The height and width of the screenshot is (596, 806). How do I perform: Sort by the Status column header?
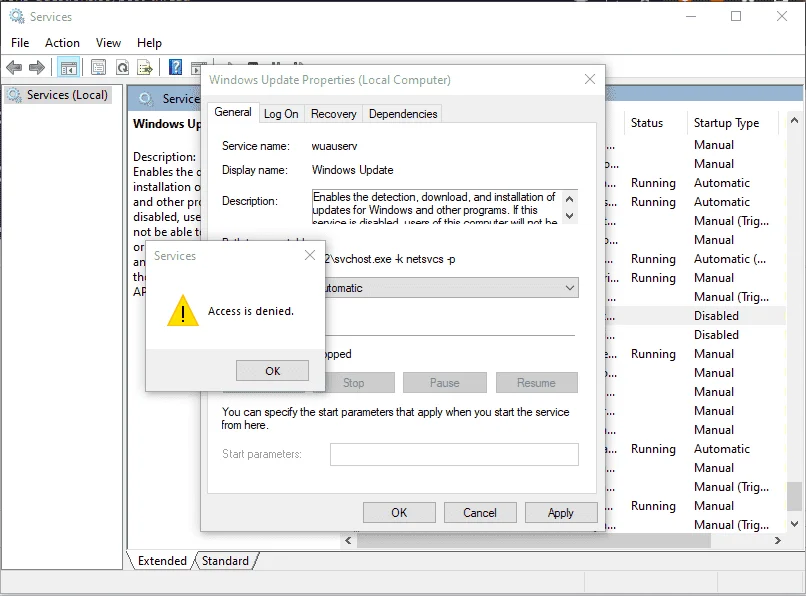pyautogui.click(x=647, y=123)
